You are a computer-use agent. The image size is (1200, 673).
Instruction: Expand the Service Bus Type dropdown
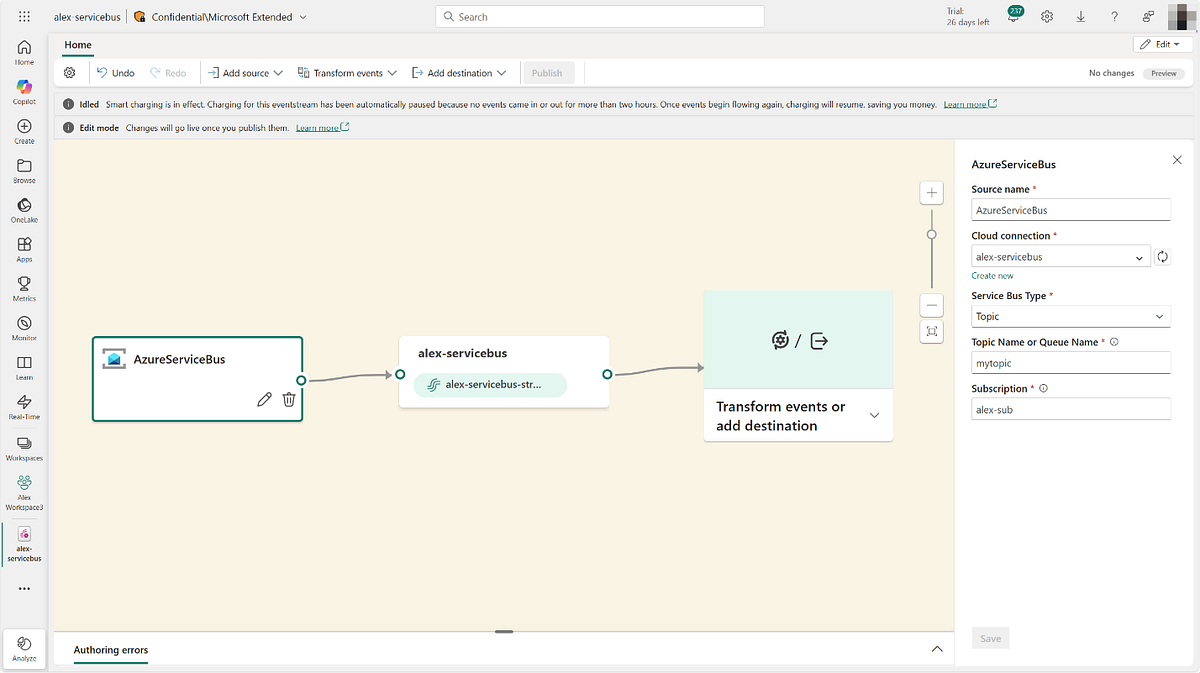point(1070,317)
